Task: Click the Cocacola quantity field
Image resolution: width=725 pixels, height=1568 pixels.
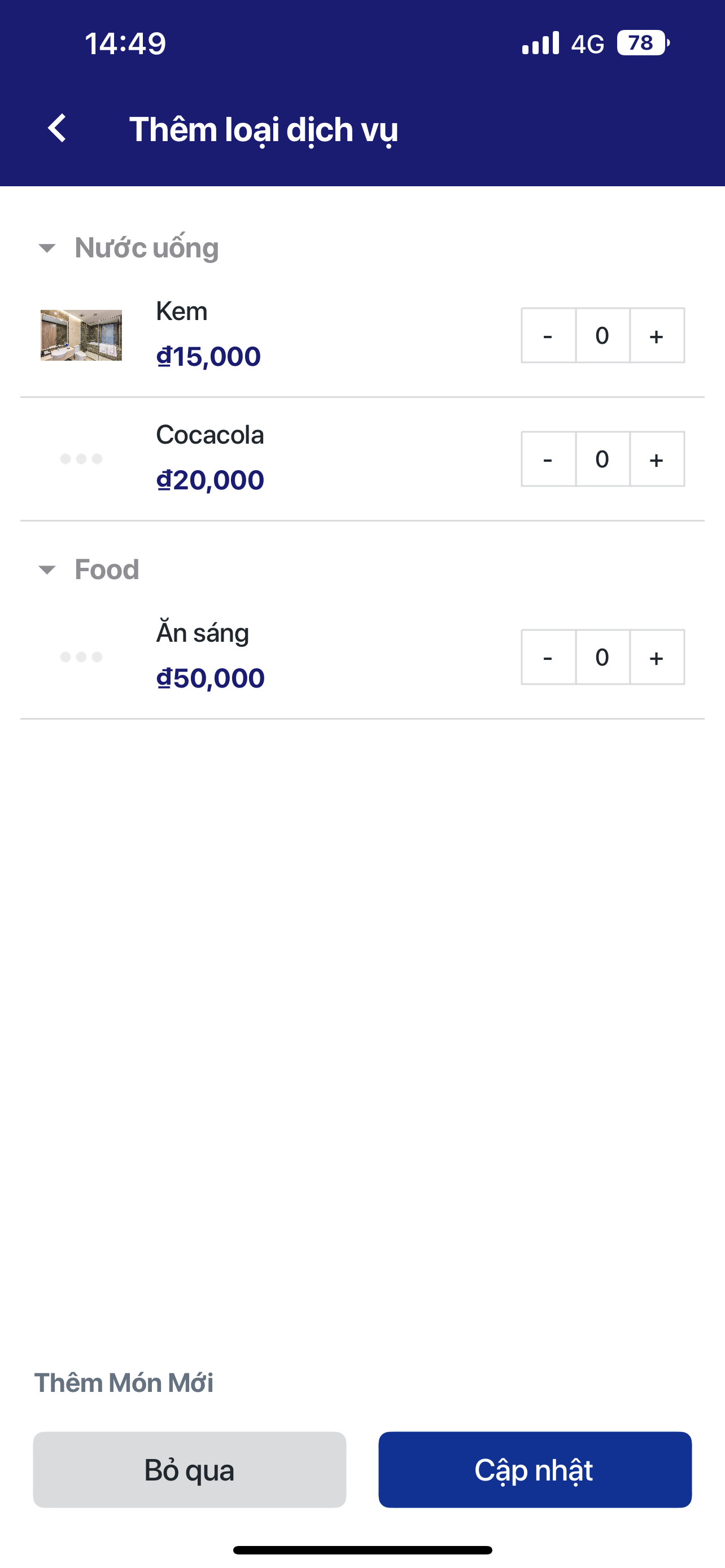Action: click(602, 459)
